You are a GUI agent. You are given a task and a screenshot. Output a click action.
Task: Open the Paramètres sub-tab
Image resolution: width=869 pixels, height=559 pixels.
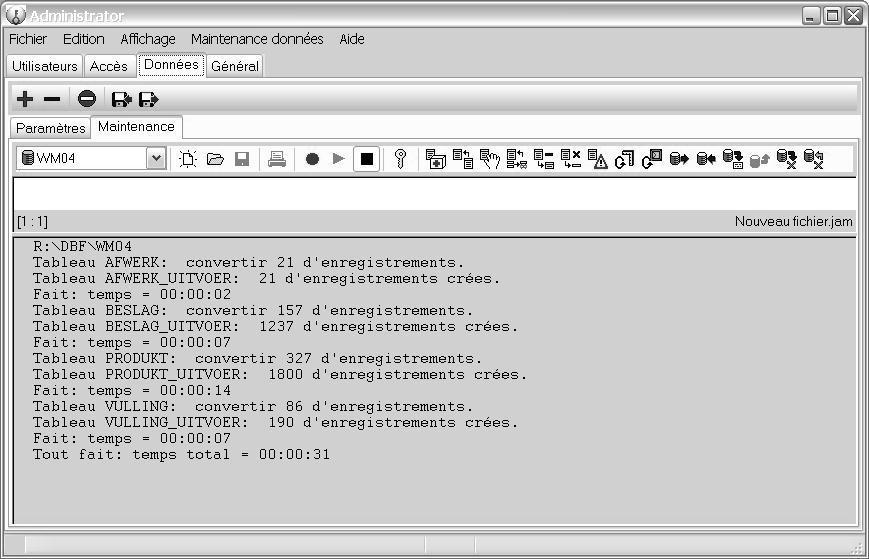point(50,128)
